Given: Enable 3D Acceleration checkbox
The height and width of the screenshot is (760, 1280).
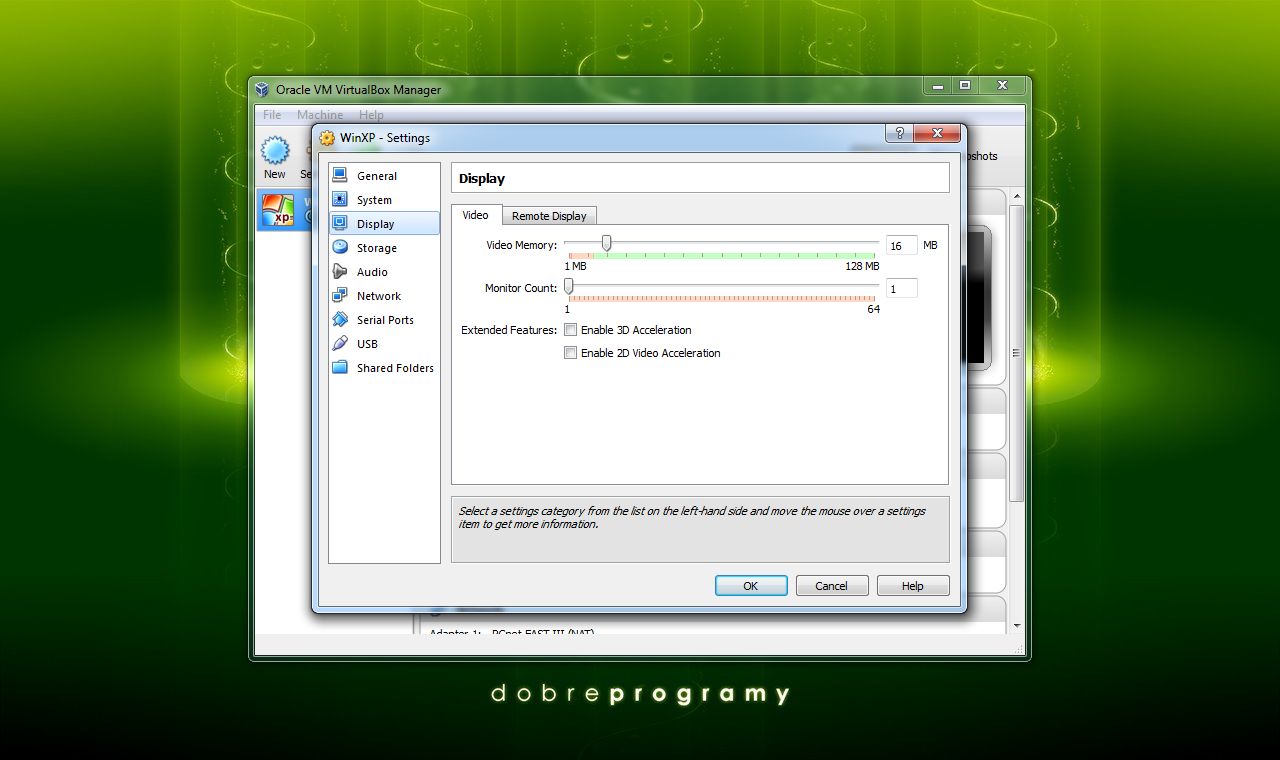Looking at the screenshot, I should pos(570,329).
